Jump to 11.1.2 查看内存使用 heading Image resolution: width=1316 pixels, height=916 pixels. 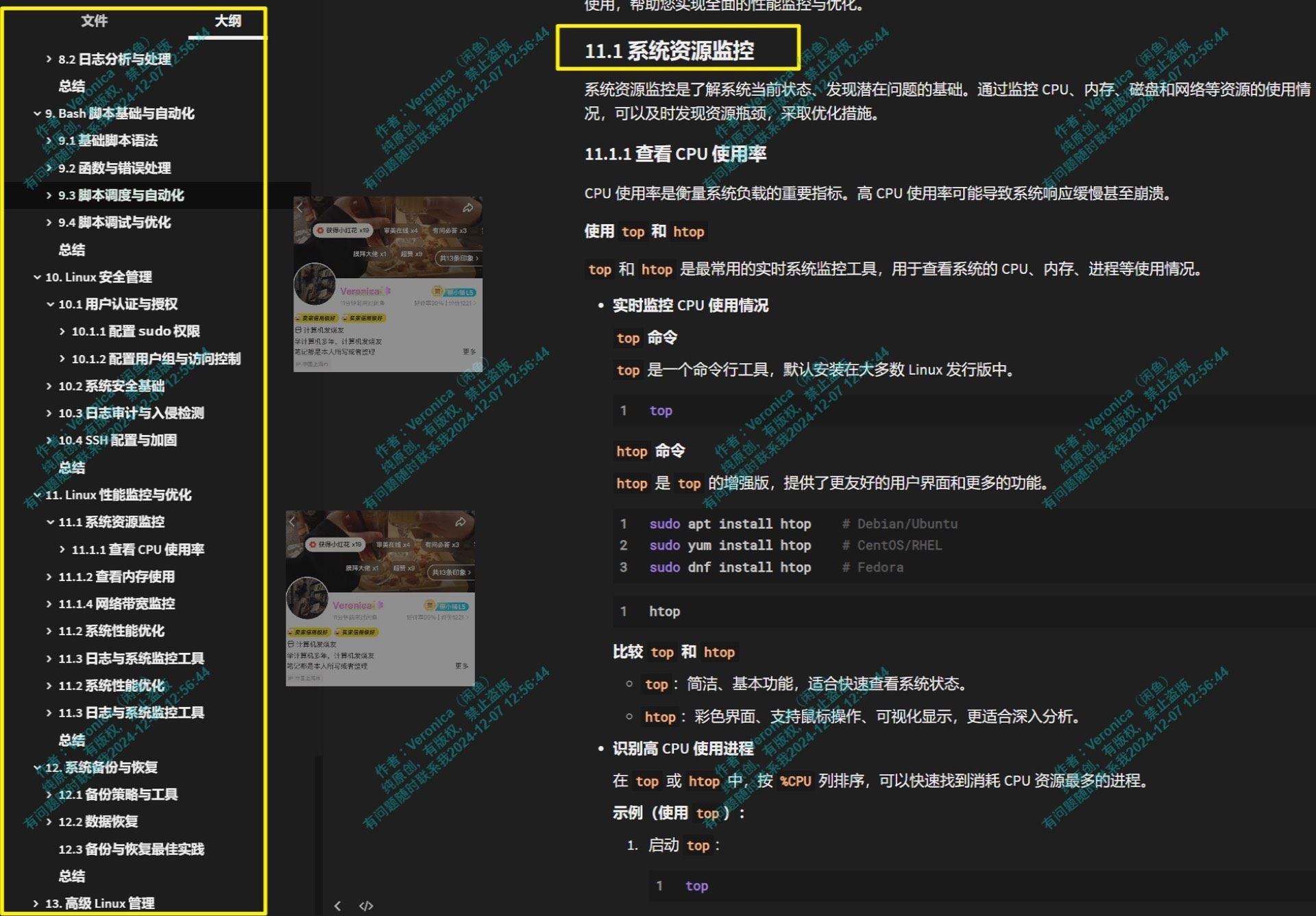coord(117,577)
